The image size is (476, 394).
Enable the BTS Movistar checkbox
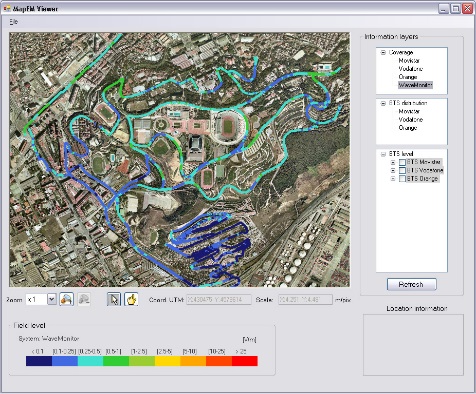[402, 162]
